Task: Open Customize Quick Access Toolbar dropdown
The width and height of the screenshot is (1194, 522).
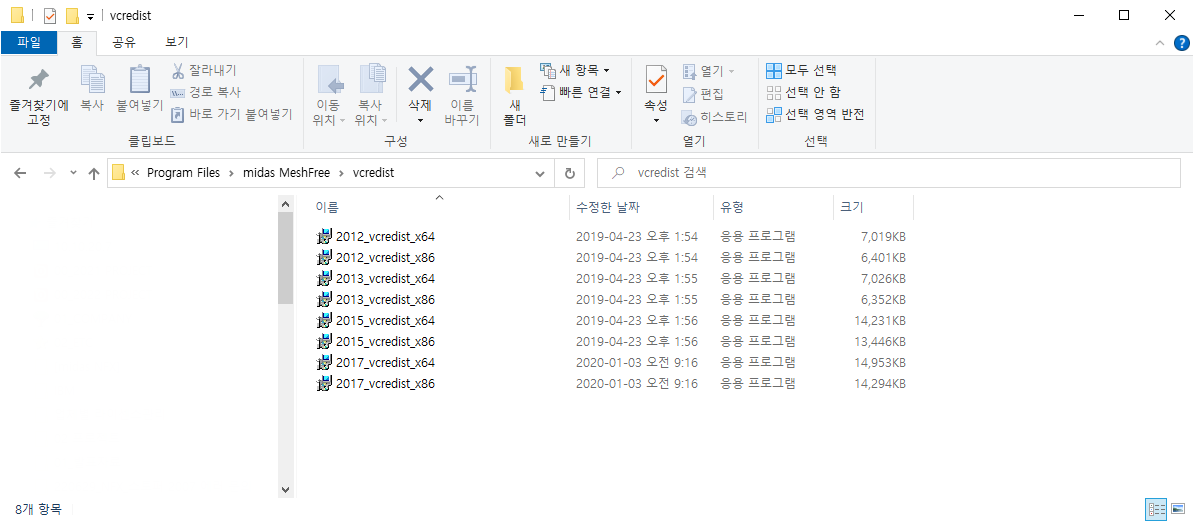Action: pos(91,16)
